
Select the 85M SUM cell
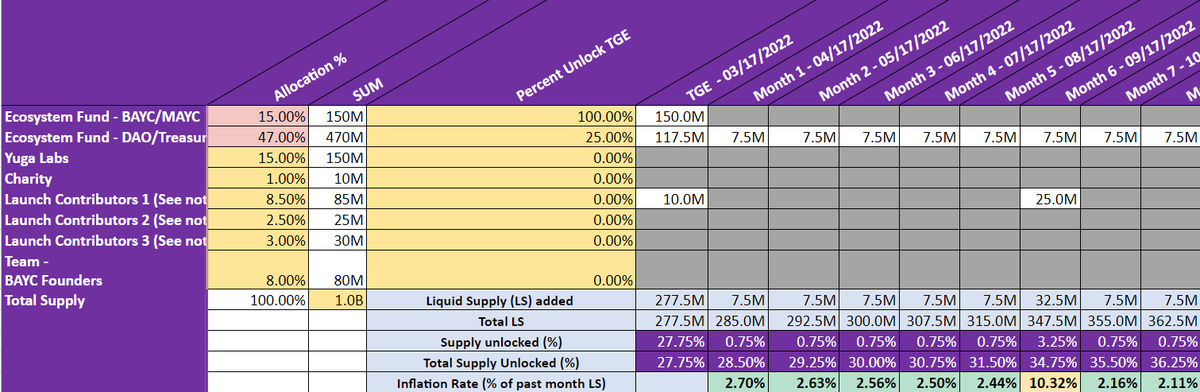tap(338, 199)
